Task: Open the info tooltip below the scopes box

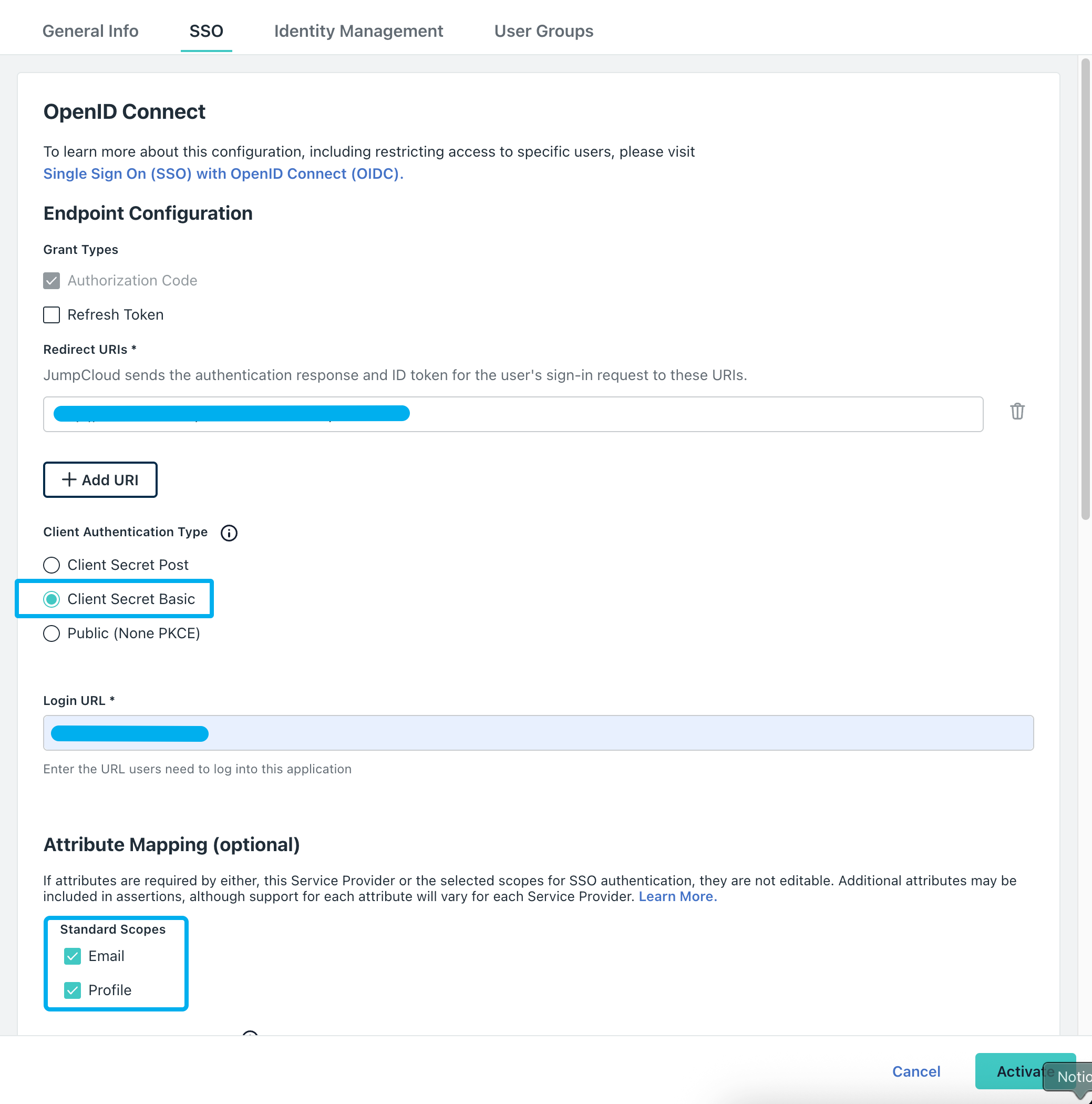Action: [x=250, y=1036]
